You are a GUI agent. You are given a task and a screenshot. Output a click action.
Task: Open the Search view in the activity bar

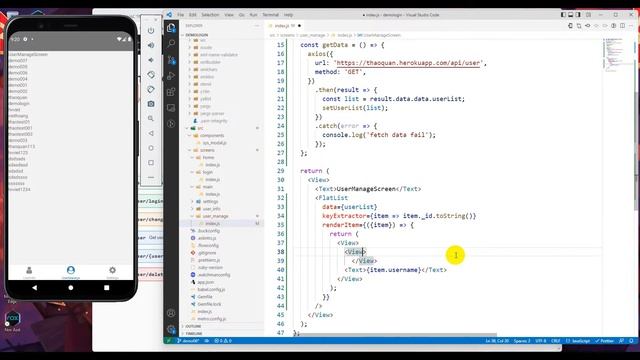pos(171,43)
